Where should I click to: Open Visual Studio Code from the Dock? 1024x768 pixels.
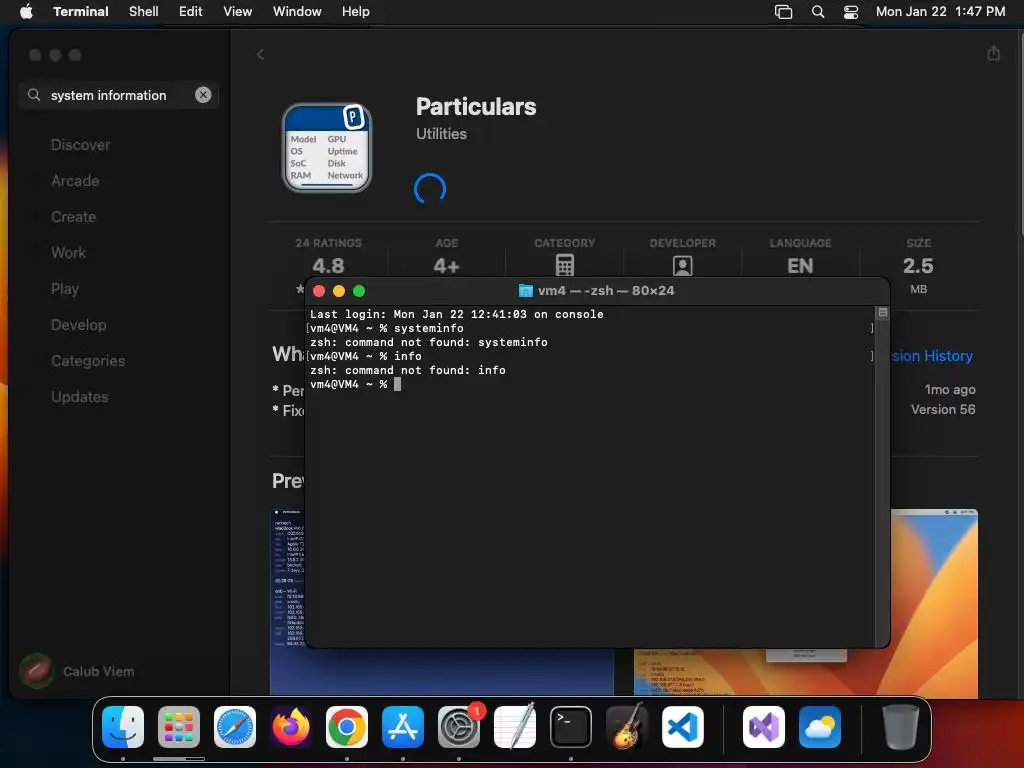pyautogui.click(x=683, y=726)
